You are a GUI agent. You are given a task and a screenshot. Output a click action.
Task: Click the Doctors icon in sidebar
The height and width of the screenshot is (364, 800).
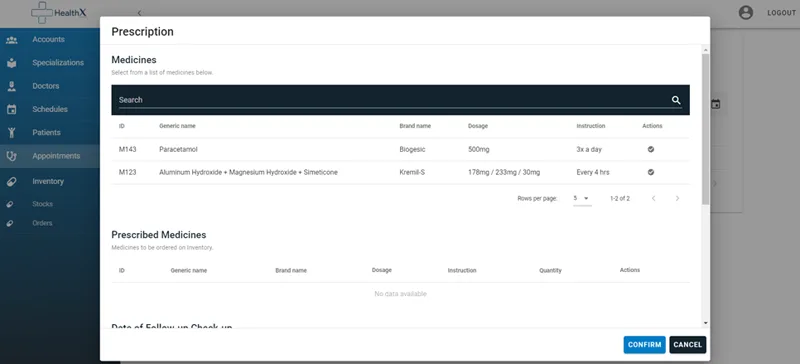click(x=11, y=86)
